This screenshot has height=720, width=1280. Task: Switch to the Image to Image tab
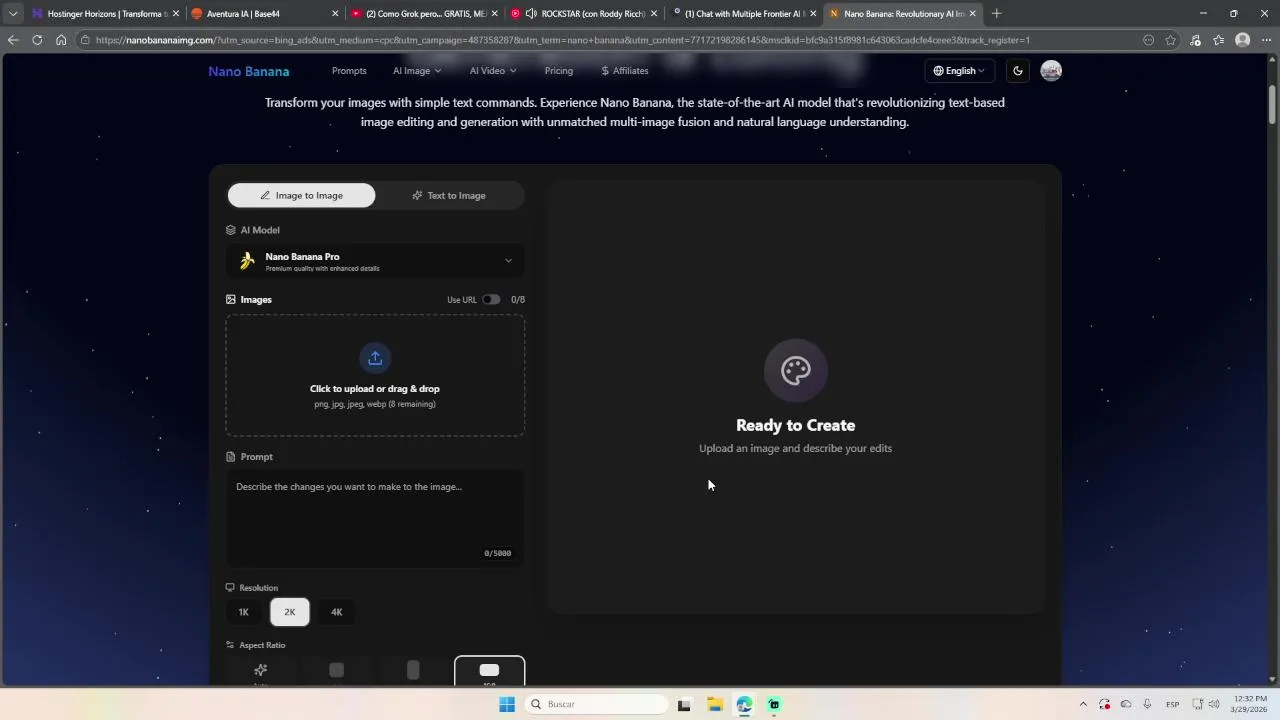(x=302, y=196)
